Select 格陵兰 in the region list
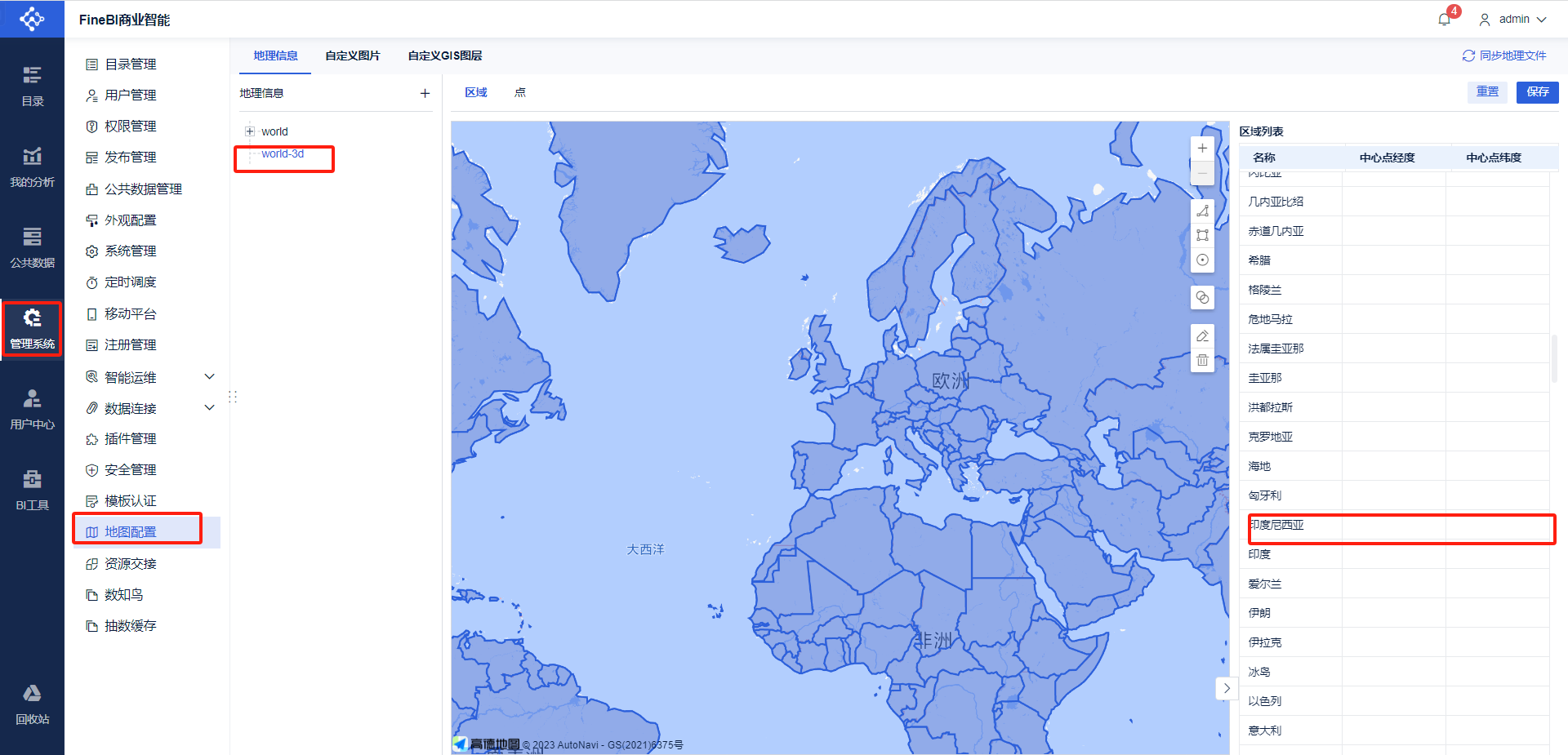Screen dimensions: 1568x755 click(x=1264, y=290)
